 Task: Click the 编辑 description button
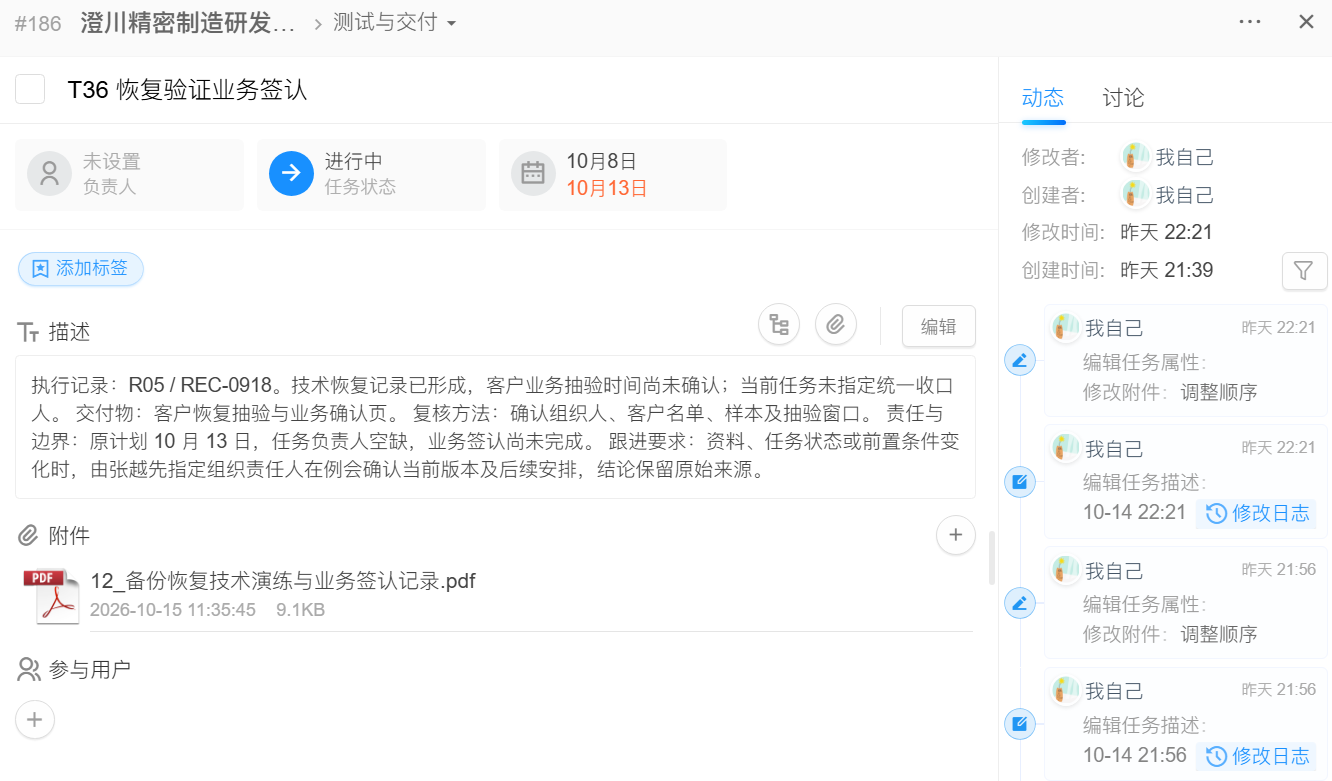[939, 326]
